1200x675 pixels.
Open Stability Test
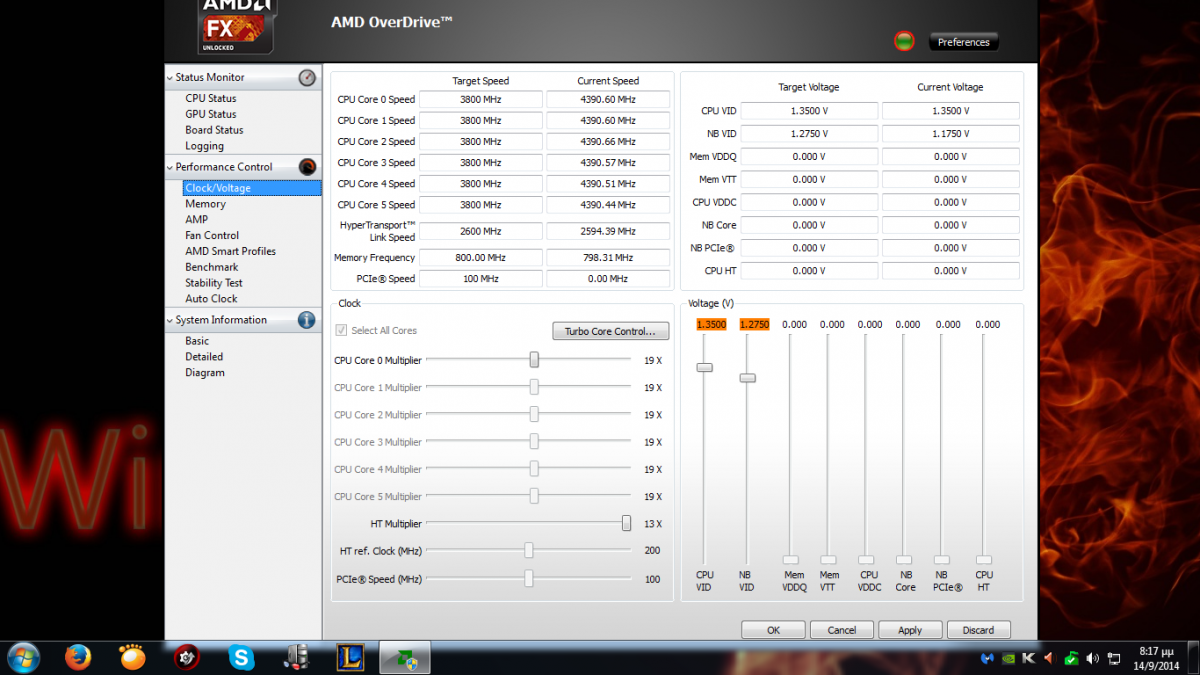213,283
